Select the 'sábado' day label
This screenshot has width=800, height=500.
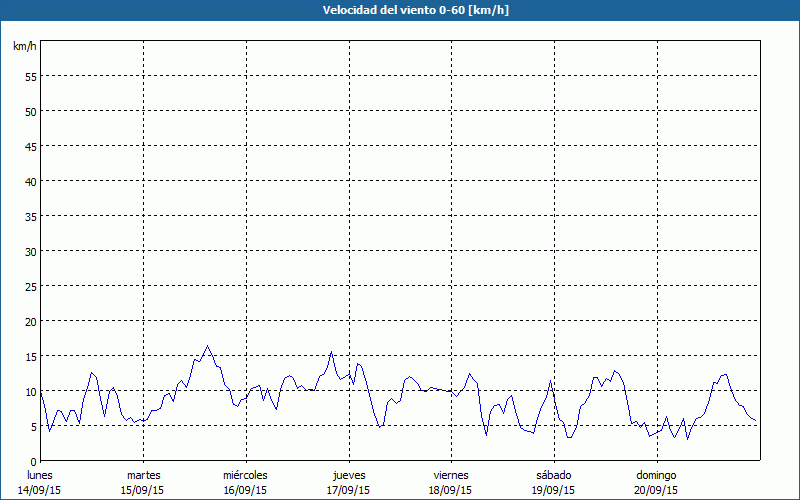[553, 475]
